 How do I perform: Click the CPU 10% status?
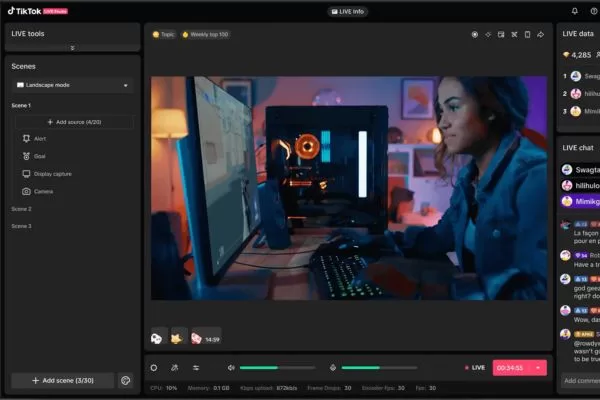point(163,388)
